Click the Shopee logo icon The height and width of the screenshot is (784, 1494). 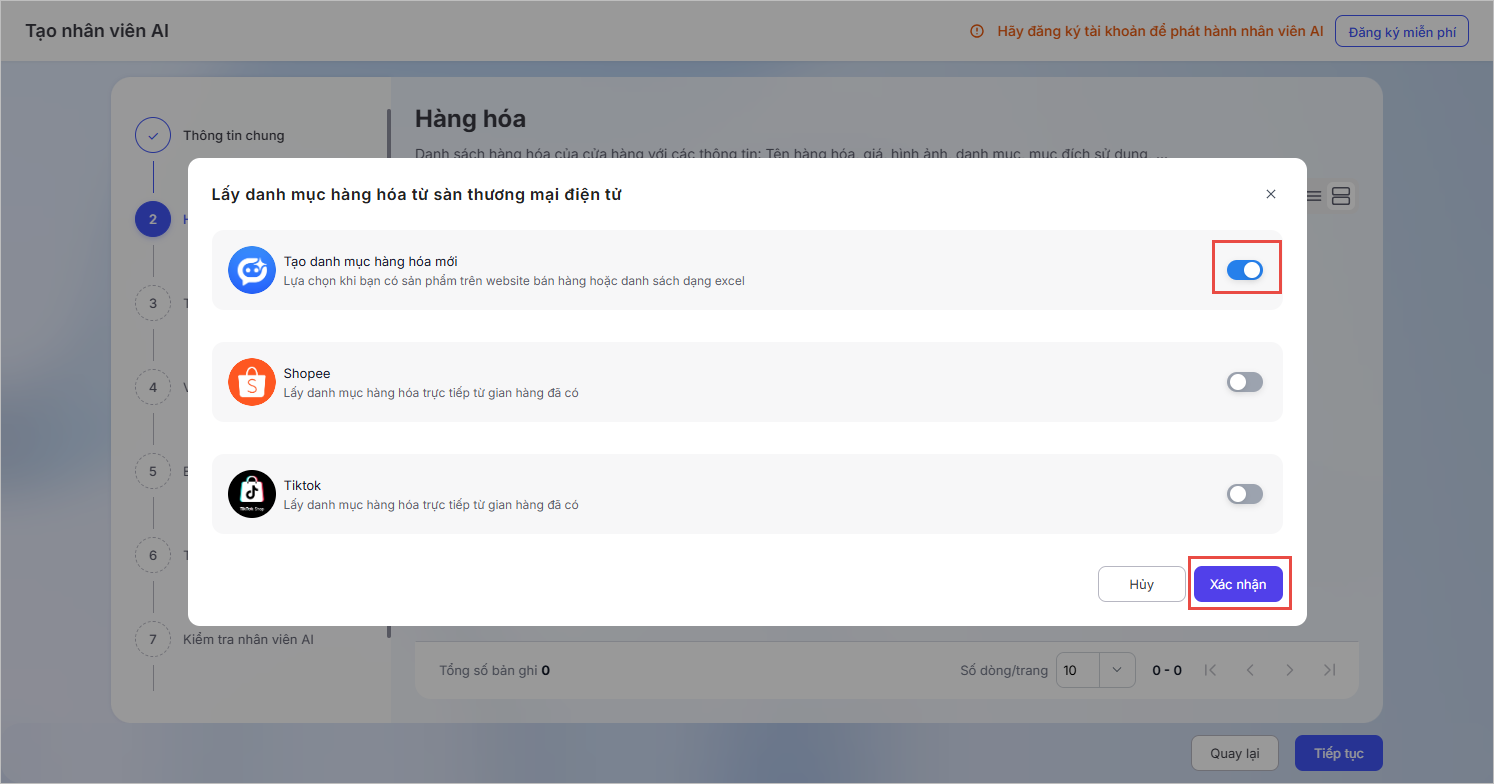coord(251,382)
